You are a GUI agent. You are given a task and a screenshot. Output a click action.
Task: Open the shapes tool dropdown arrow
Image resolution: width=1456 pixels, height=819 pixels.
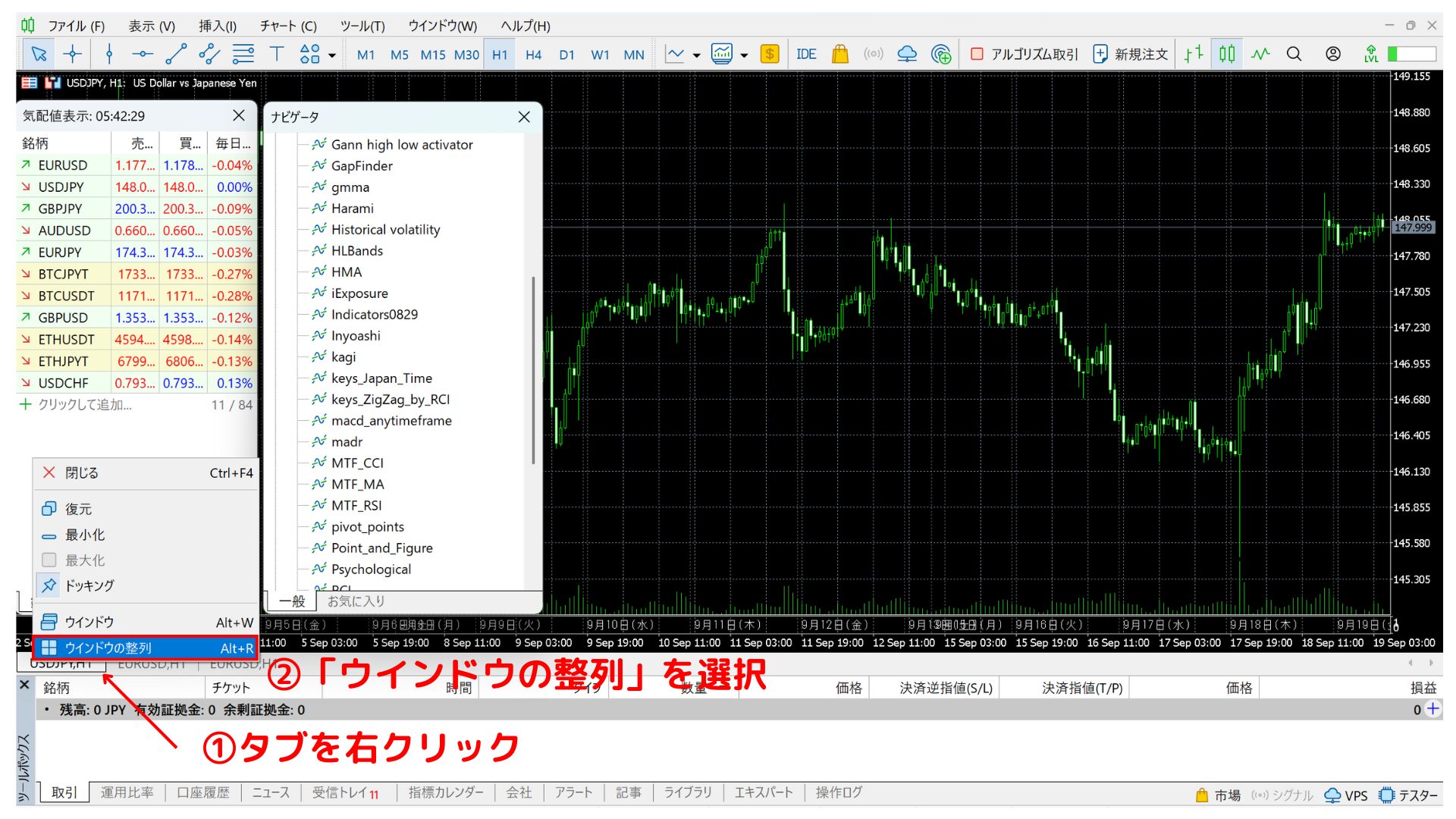coord(331,54)
